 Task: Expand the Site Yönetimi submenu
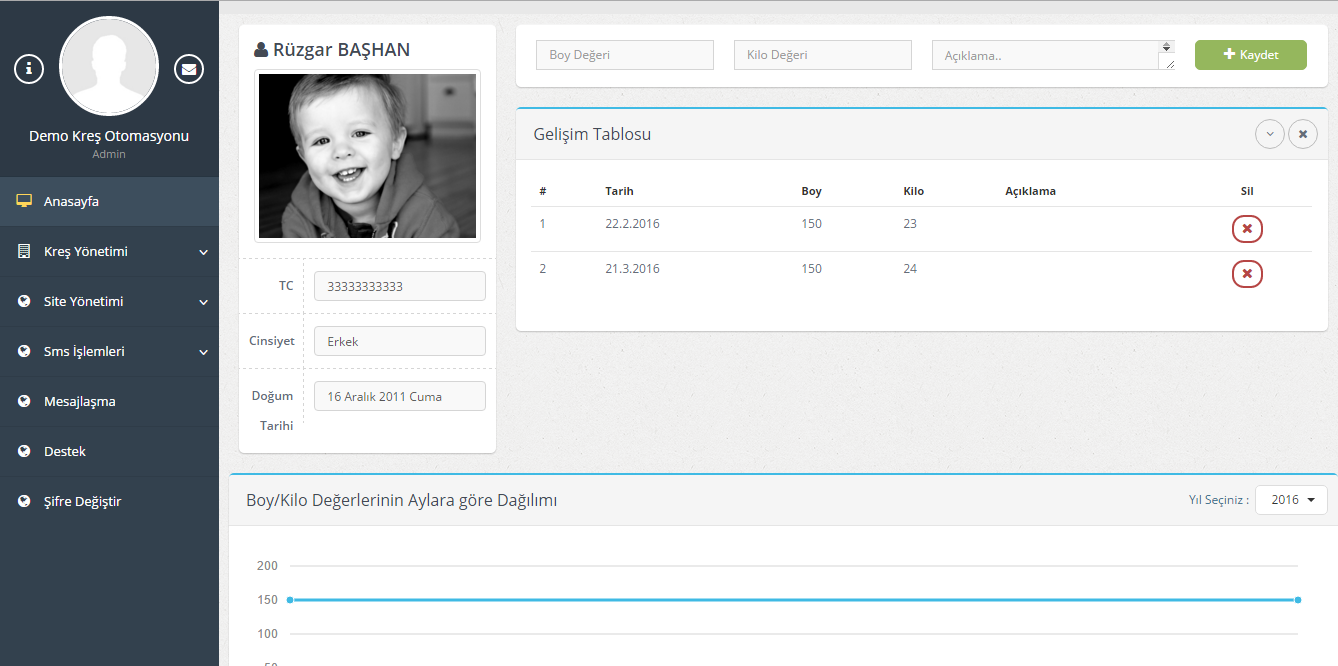point(203,302)
